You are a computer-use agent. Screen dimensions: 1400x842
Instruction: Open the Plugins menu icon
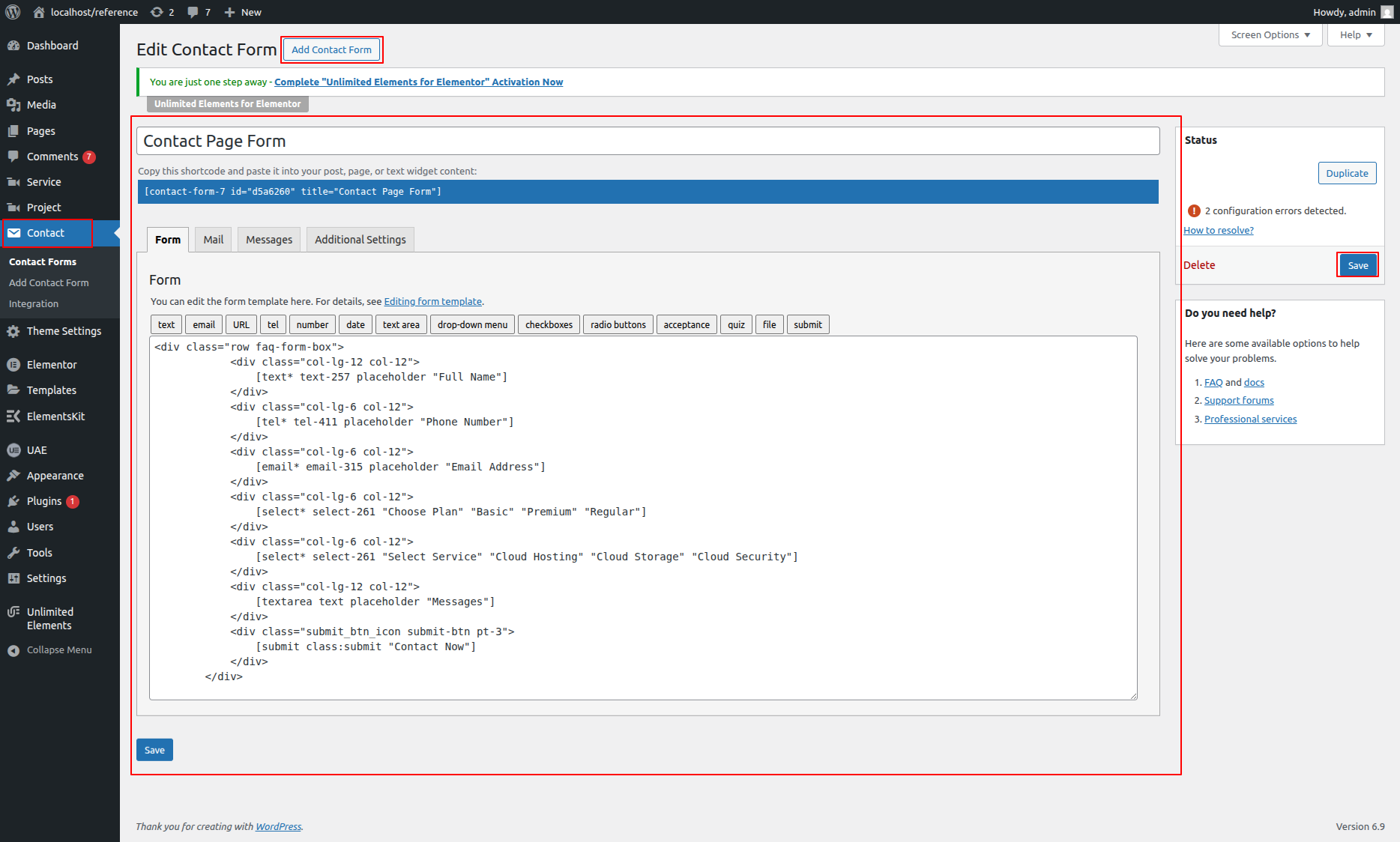point(13,501)
